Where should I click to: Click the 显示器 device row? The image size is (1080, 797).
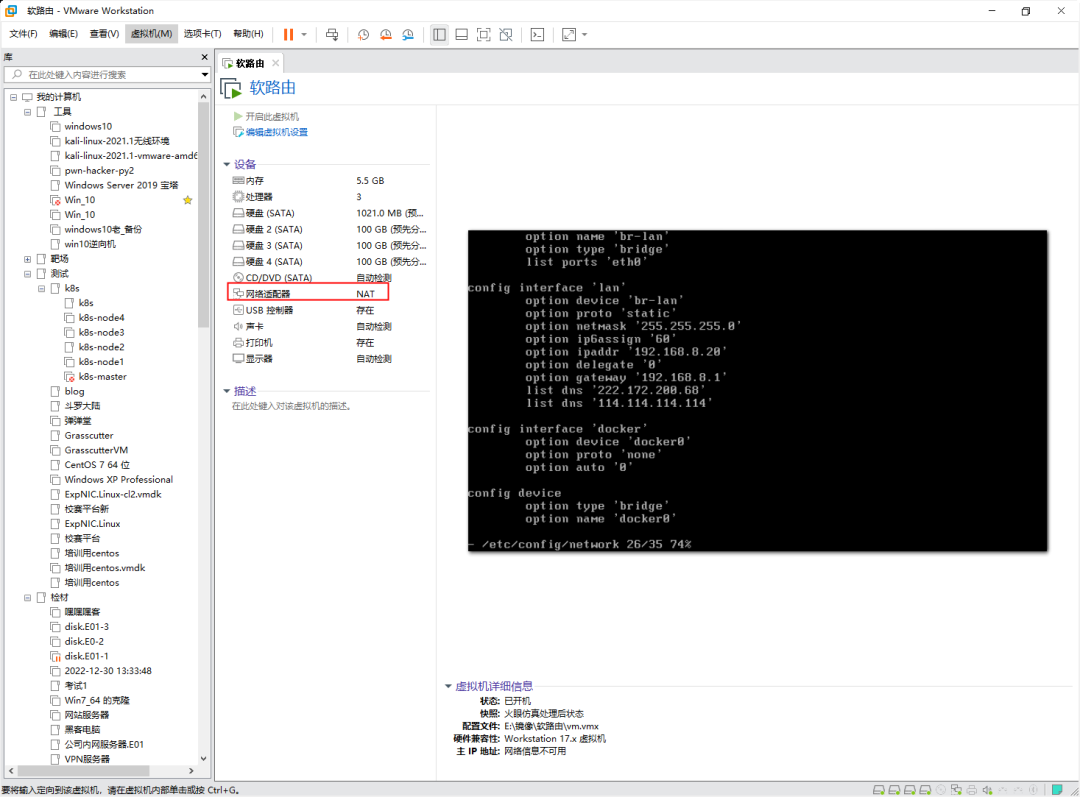pyautogui.click(x=329, y=359)
